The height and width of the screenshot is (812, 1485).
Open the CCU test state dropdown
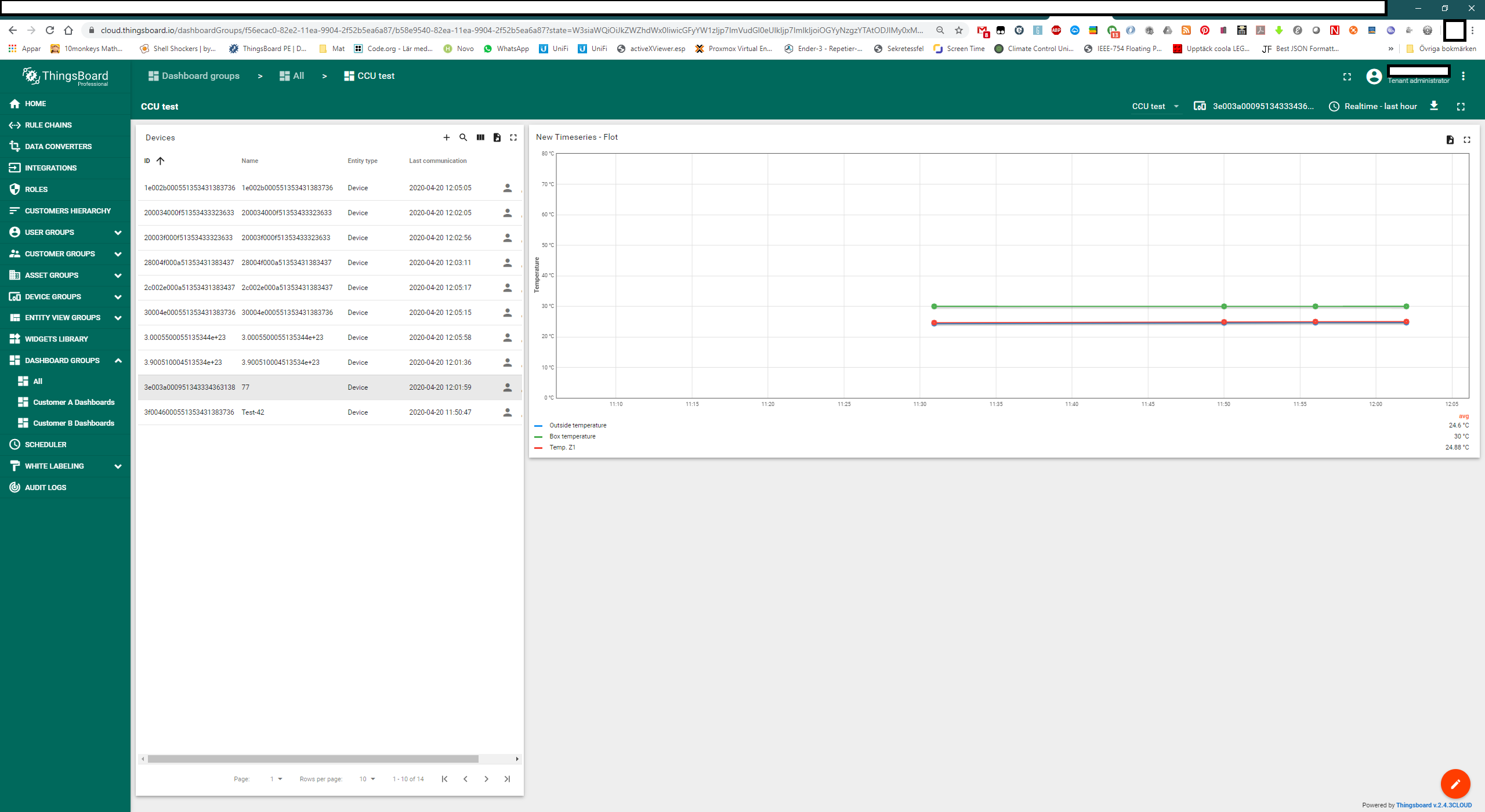click(1156, 106)
